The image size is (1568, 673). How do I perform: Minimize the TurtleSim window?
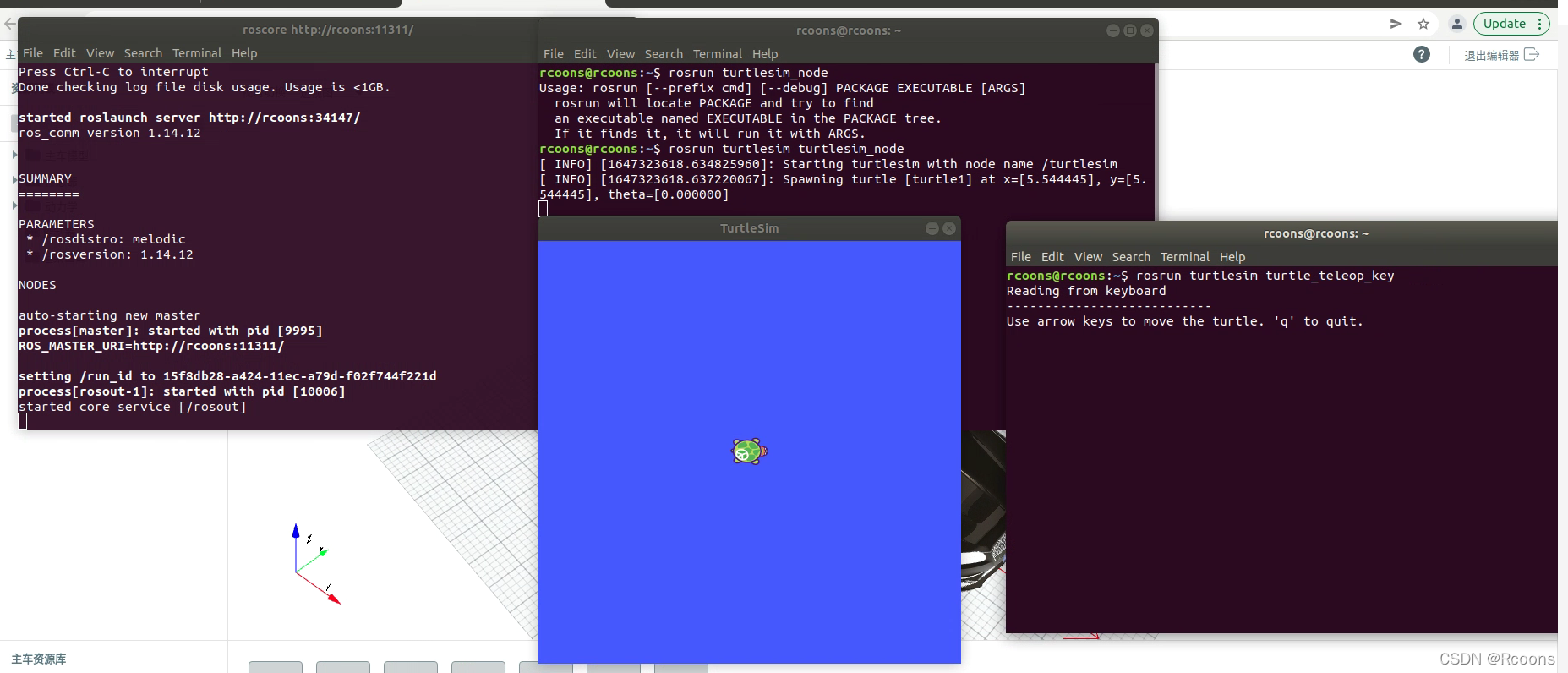pos(932,228)
